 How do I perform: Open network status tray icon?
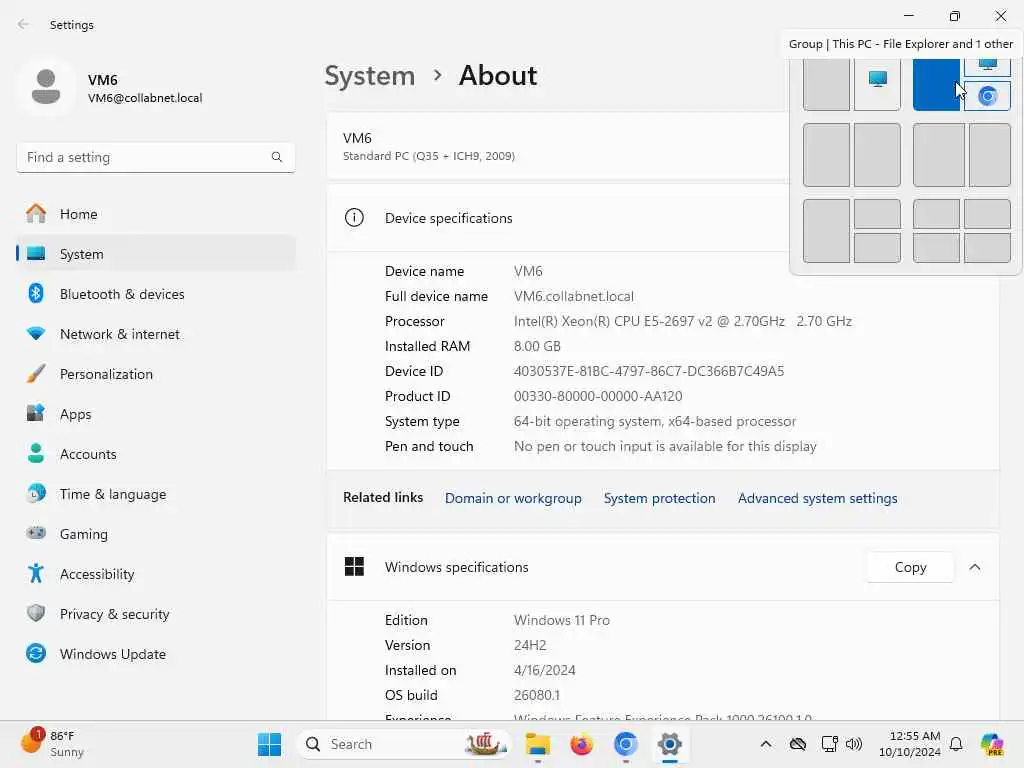(x=829, y=744)
